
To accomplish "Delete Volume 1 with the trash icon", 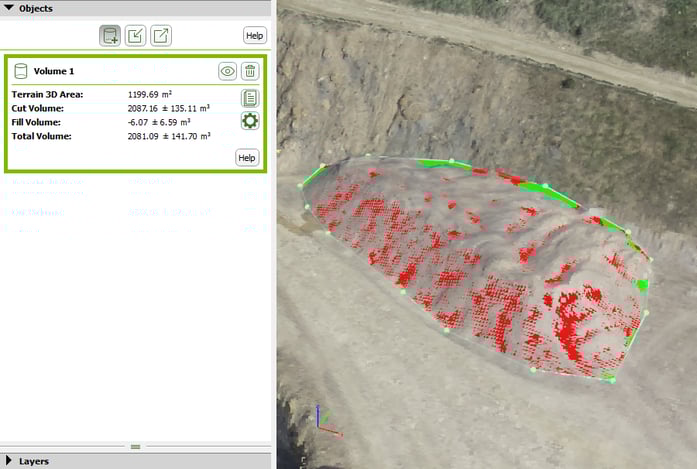I will pos(250,71).
